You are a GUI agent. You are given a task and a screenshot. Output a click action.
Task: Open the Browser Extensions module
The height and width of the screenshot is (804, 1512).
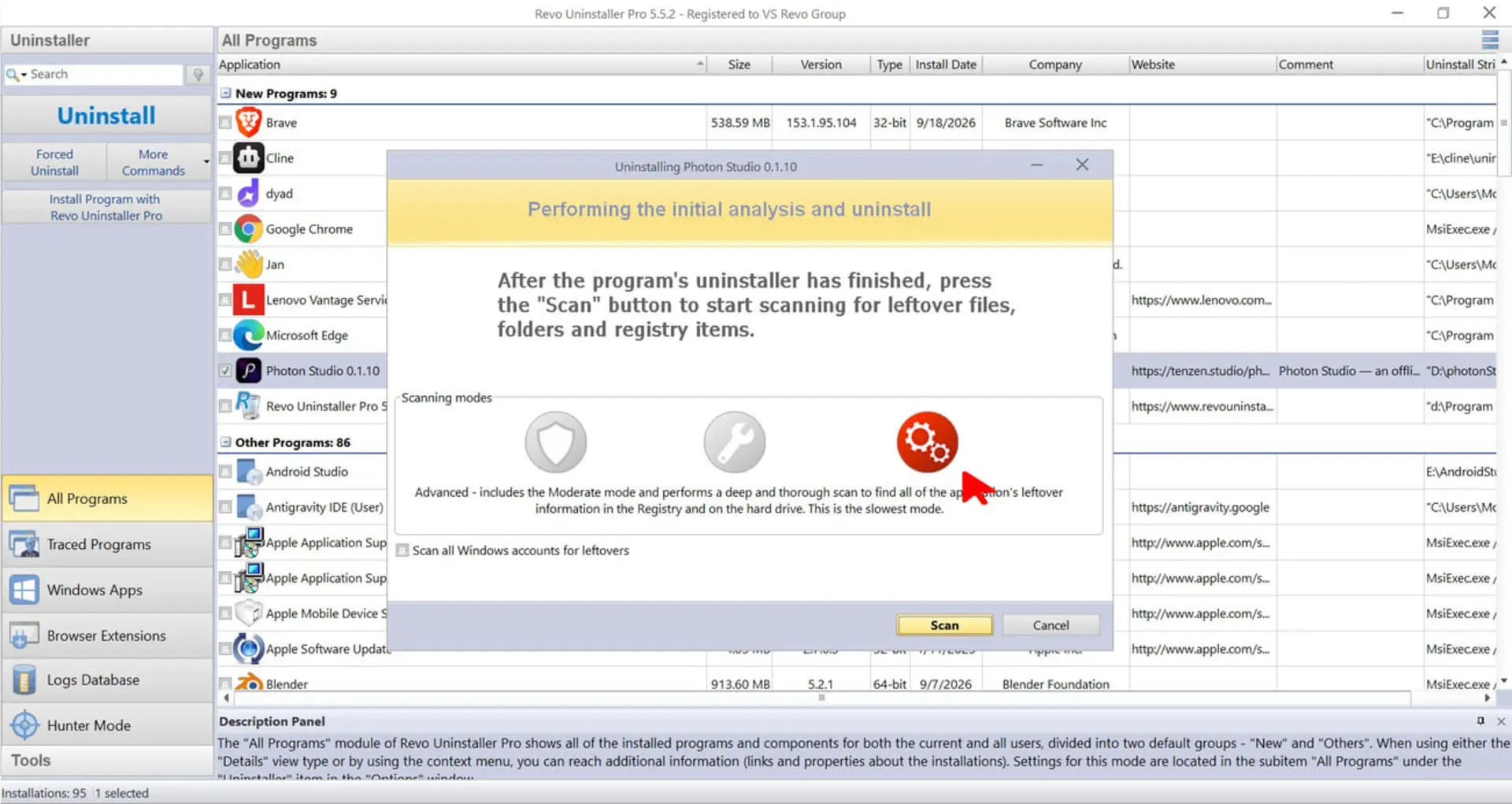pyautogui.click(x=107, y=635)
